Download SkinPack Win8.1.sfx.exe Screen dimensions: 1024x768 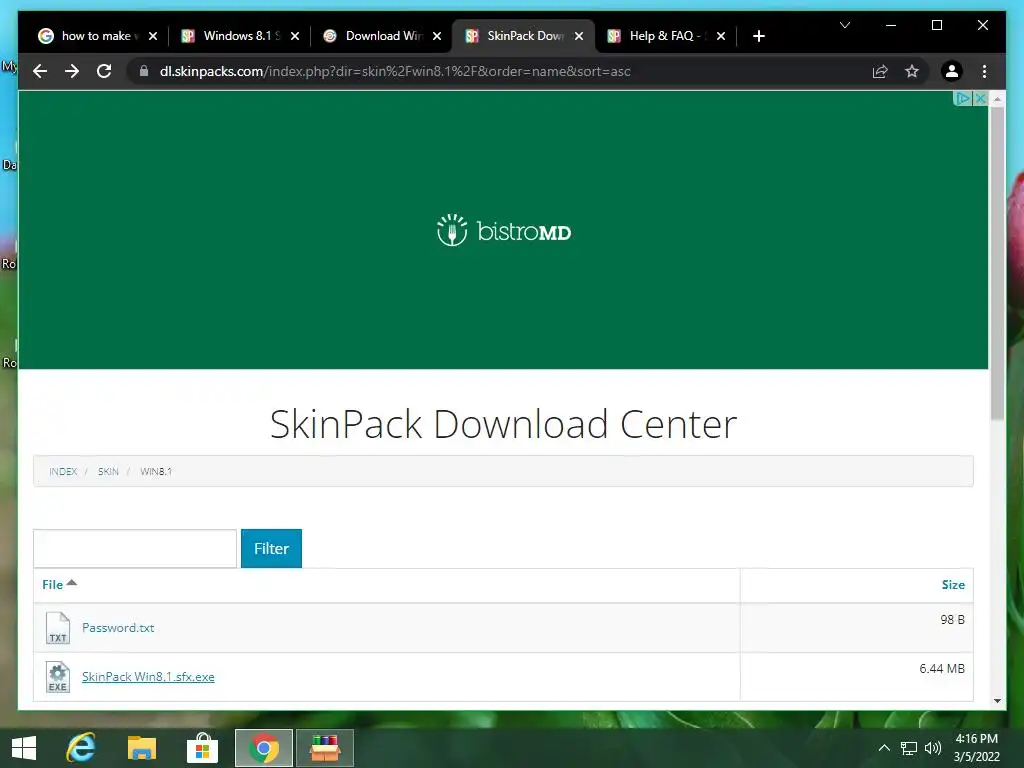tap(148, 677)
